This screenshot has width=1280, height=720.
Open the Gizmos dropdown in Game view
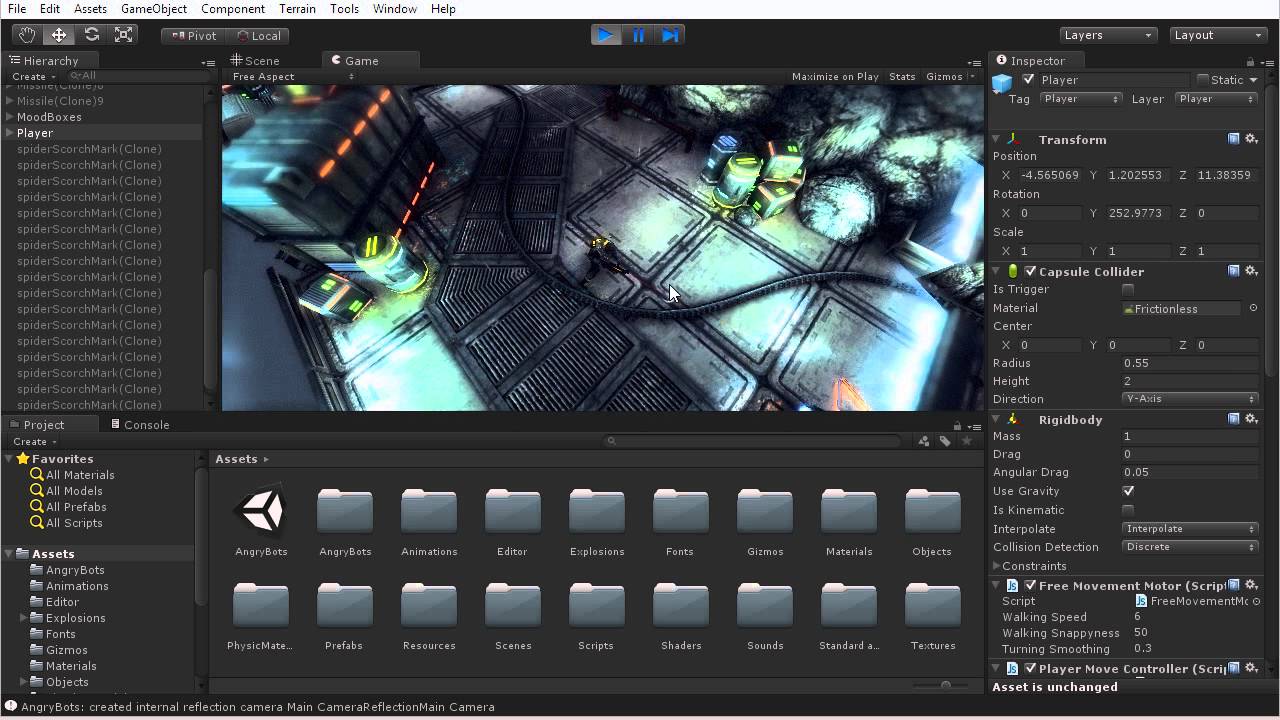tap(949, 77)
